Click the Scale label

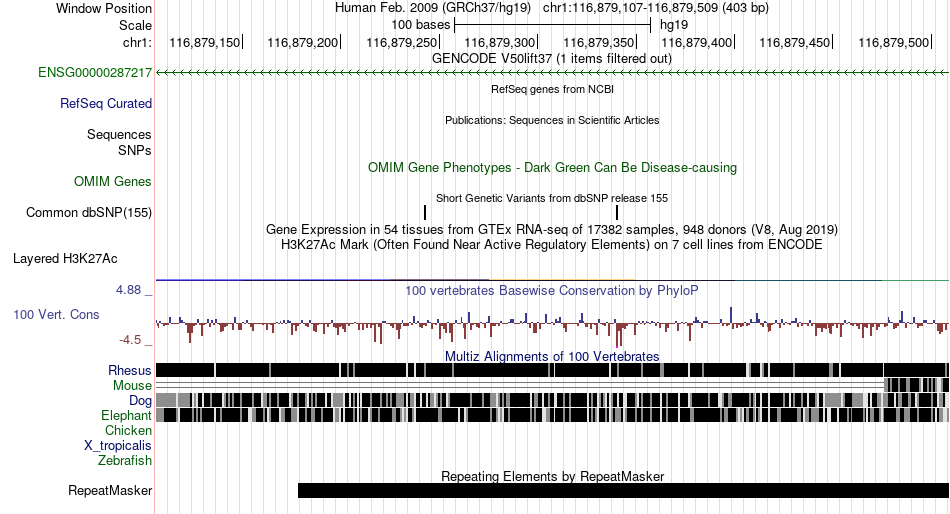pos(135,25)
